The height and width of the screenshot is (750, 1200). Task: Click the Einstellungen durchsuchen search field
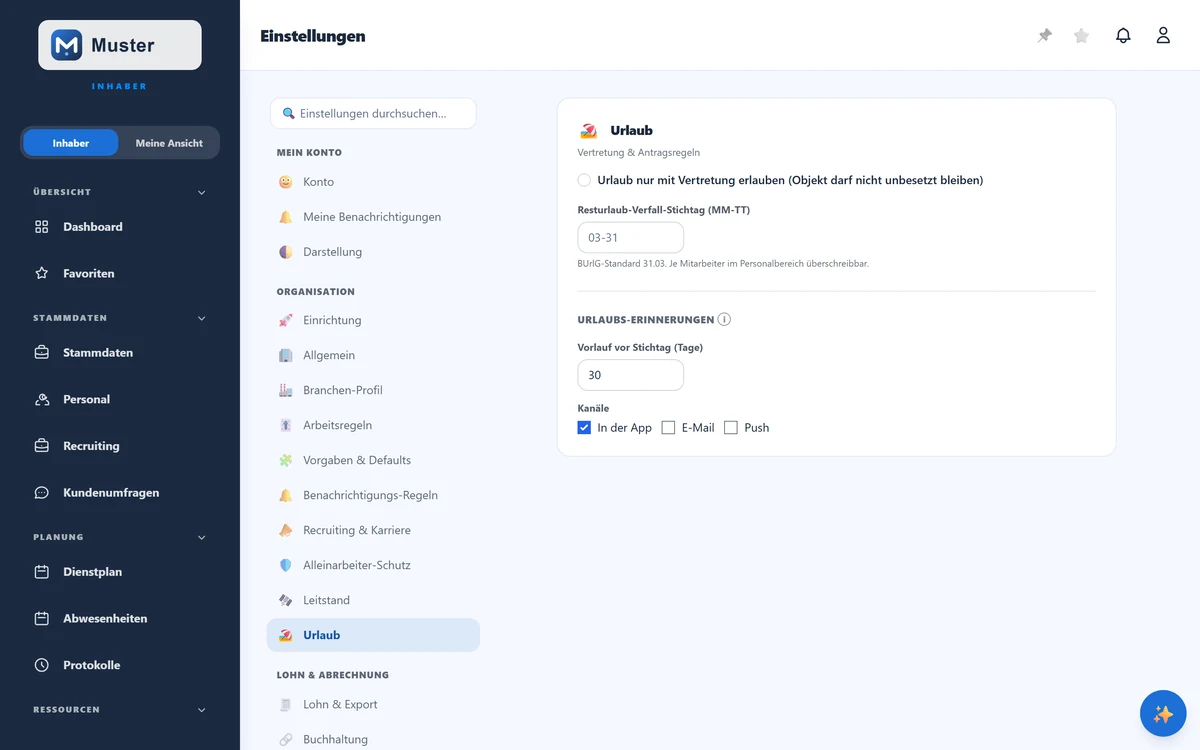pyautogui.click(x=373, y=113)
